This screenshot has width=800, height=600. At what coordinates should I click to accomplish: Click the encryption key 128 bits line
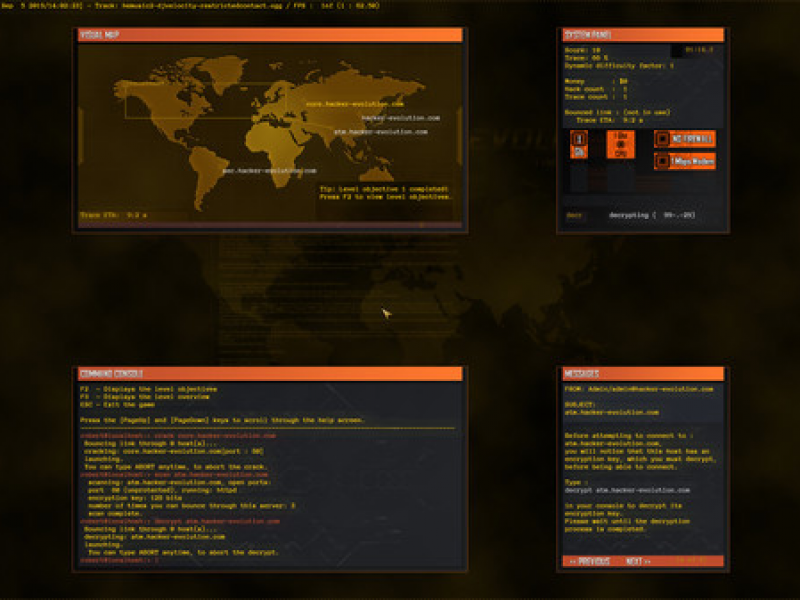click(135, 498)
